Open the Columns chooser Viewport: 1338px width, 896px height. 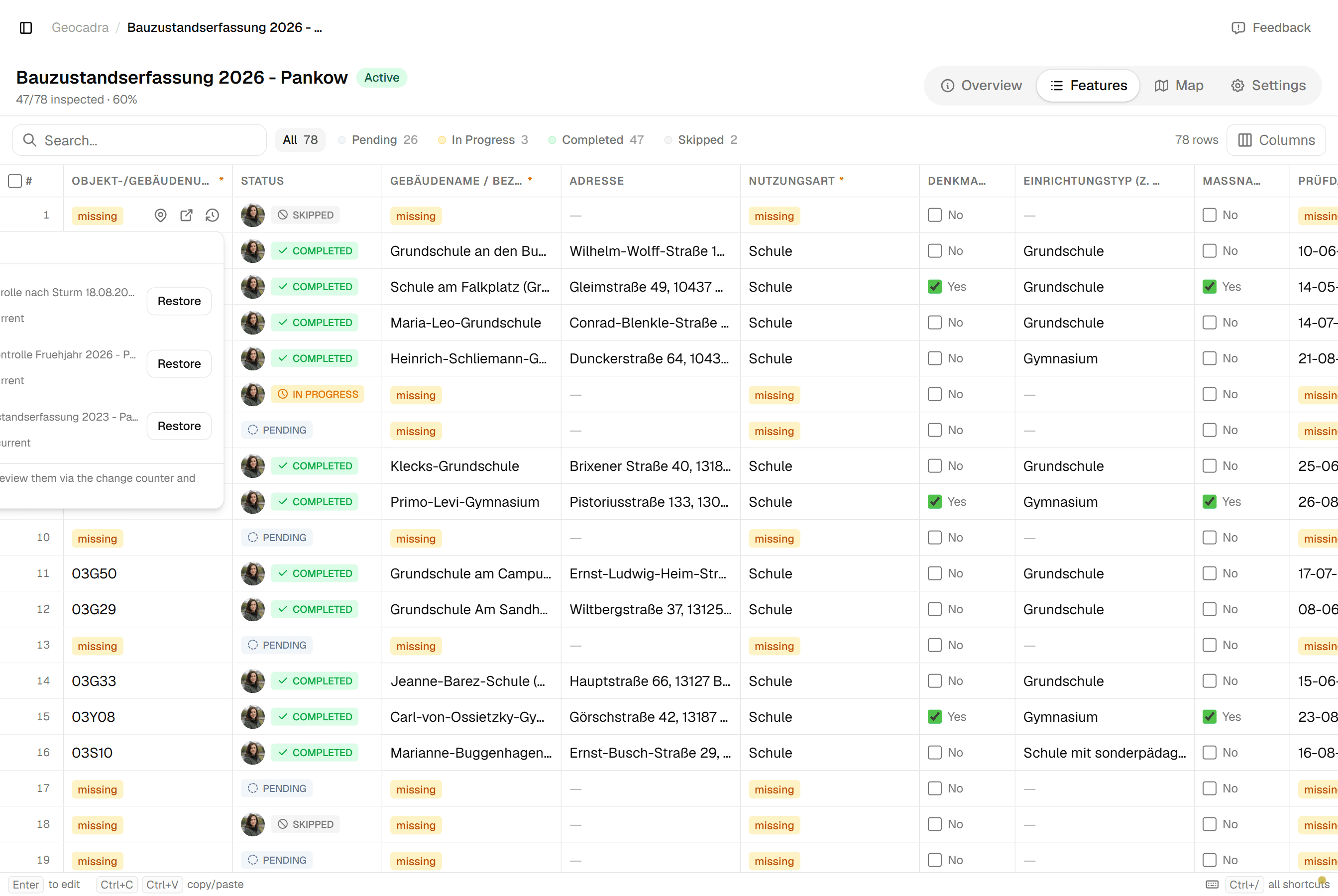1276,140
